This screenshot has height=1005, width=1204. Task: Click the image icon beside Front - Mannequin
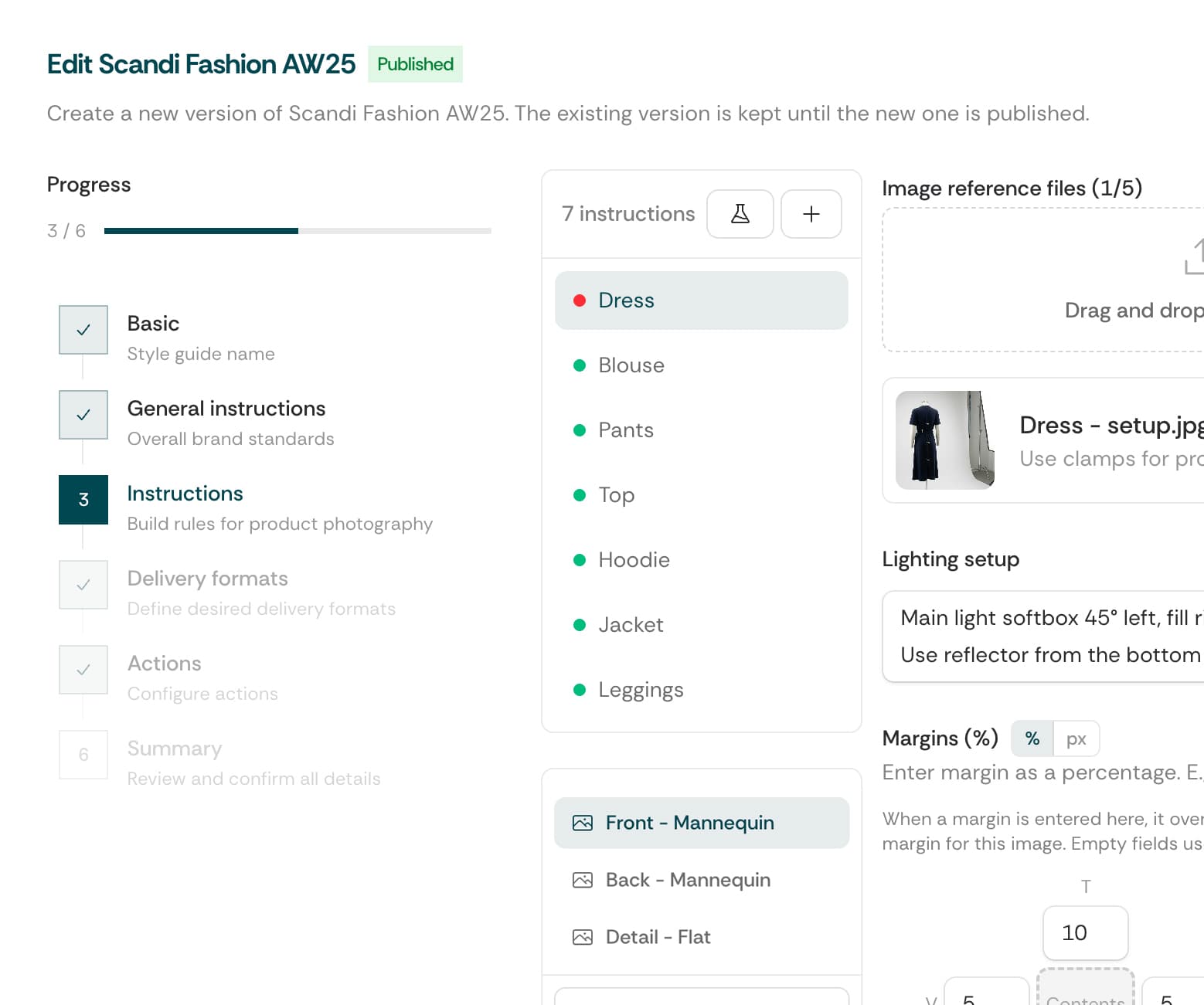coord(582,823)
